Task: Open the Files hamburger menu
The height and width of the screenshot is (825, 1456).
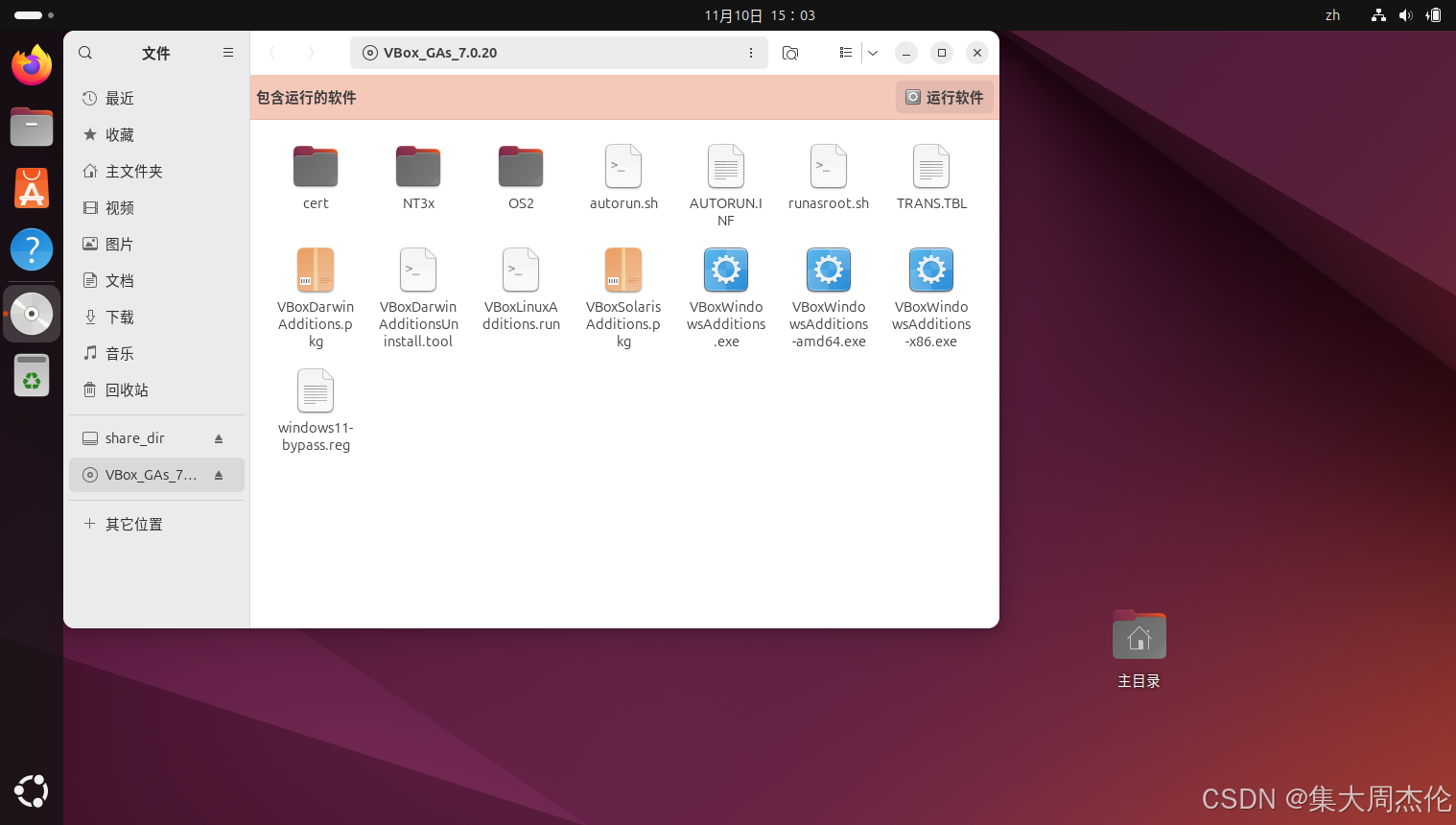Action: (x=228, y=53)
